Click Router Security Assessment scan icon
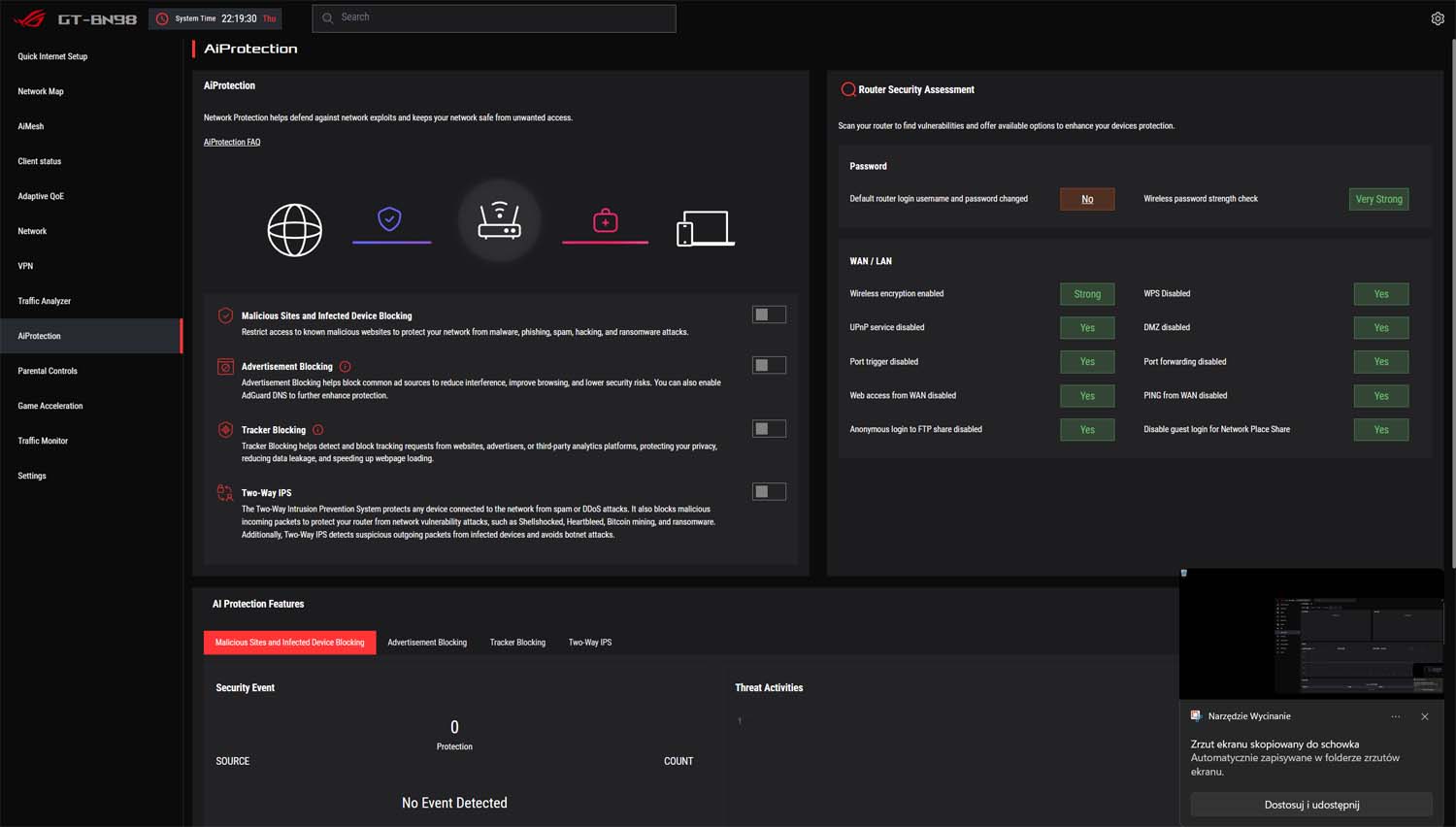This screenshot has width=1456, height=827. coord(847,89)
